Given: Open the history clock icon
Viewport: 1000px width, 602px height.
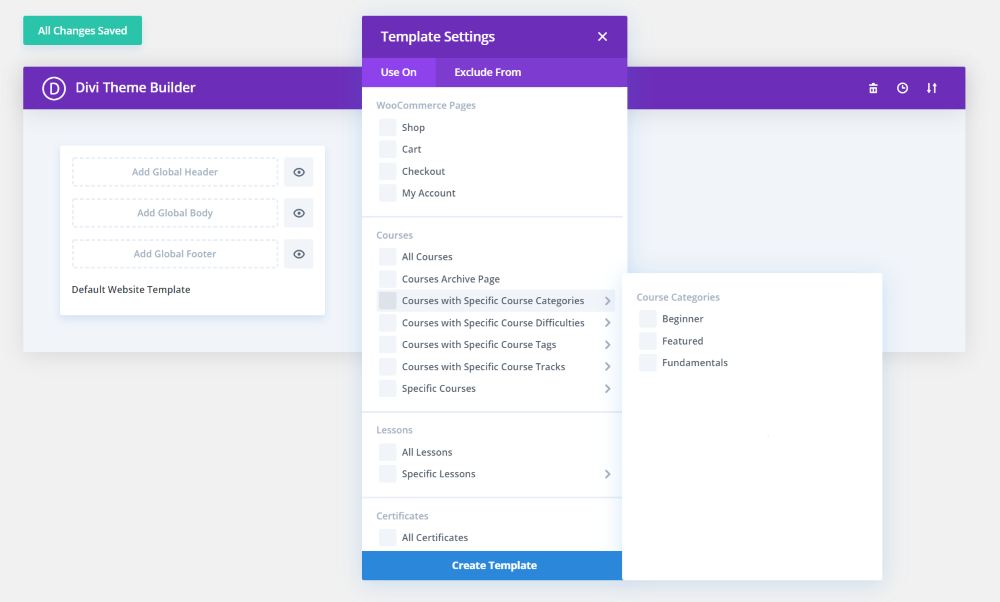Looking at the screenshot, I should [x=902, y=88].
